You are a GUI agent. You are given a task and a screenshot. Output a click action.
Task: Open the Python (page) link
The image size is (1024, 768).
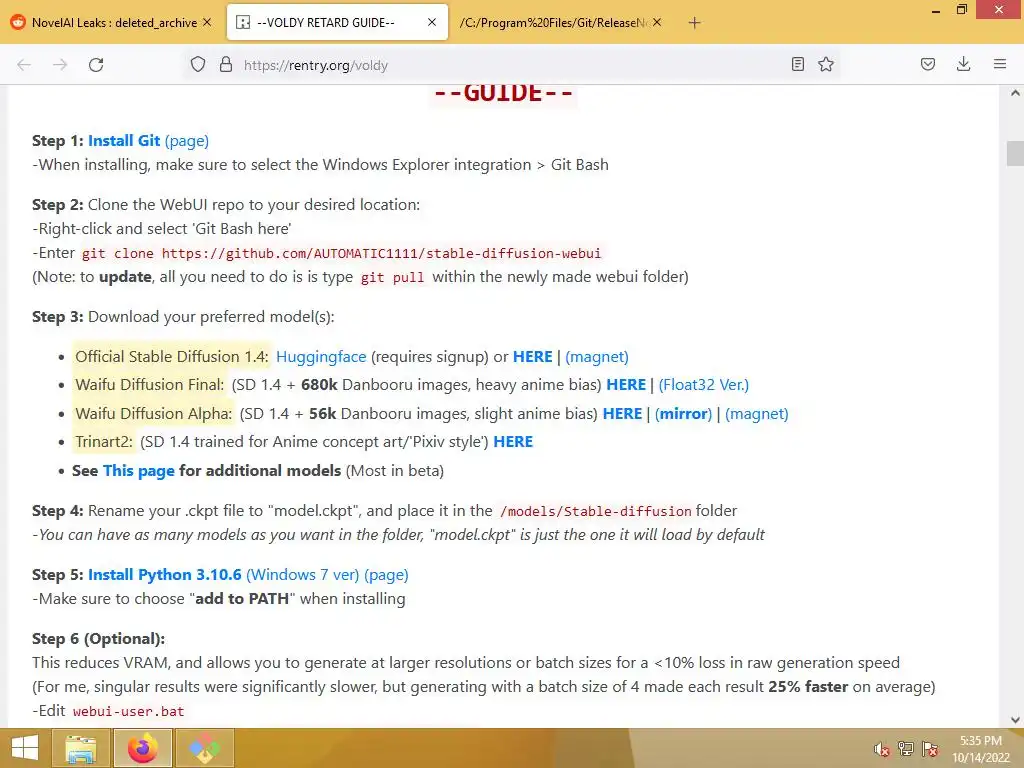point(386,575)
